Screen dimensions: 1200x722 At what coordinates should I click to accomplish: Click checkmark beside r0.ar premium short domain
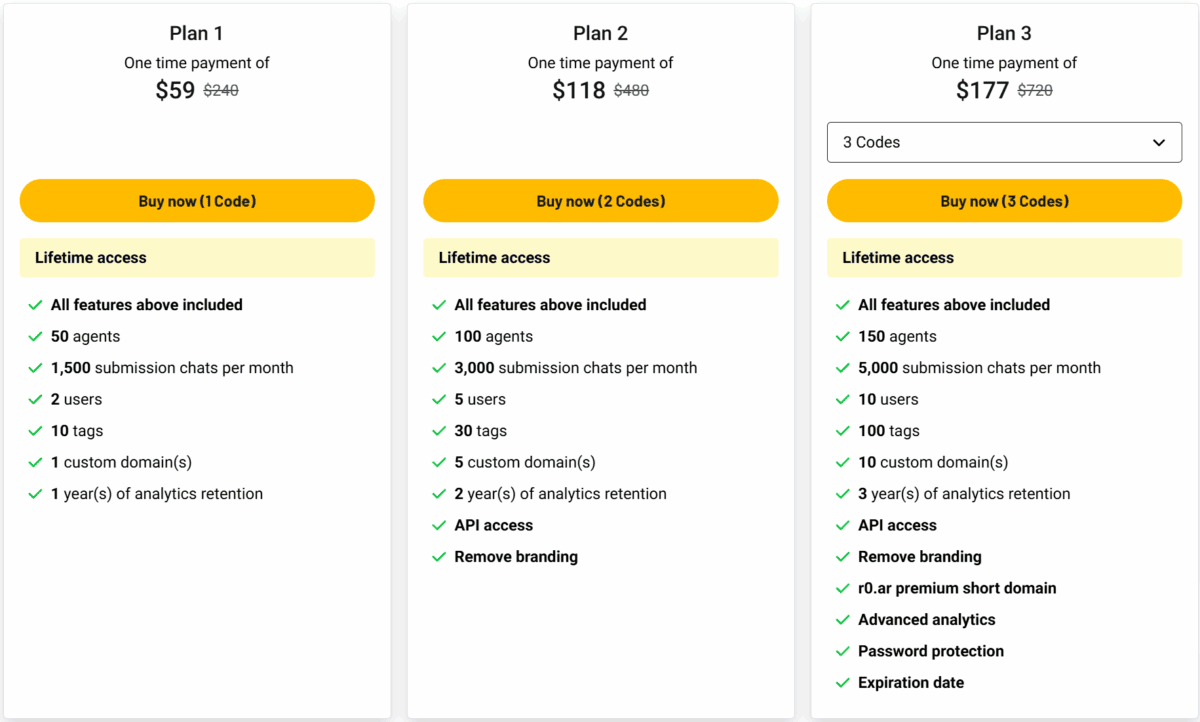click(x=843, y=589)
